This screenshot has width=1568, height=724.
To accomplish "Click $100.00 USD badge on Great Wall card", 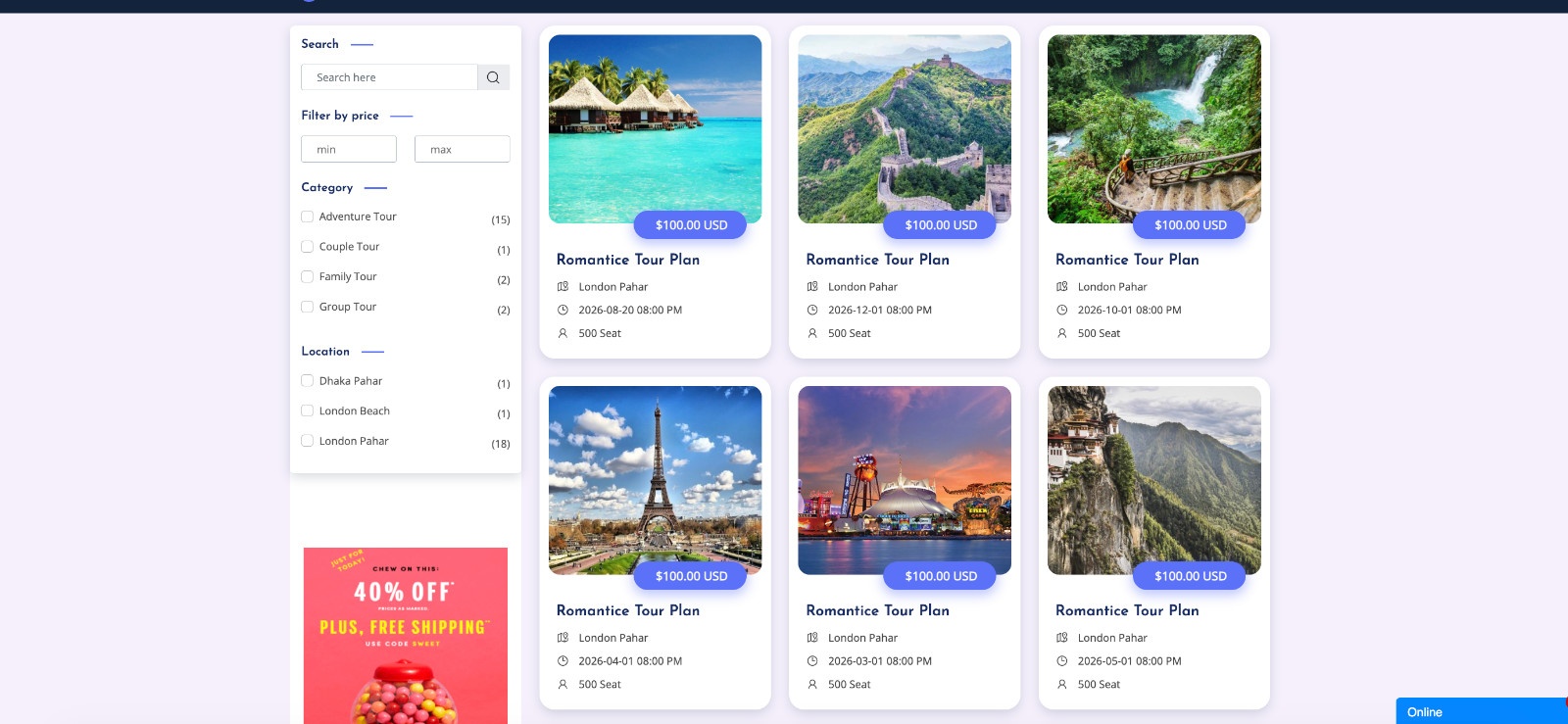I will point(941,225).
